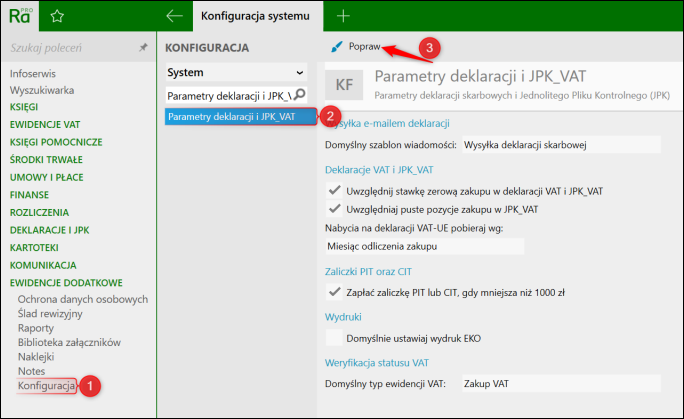Image resolution: width=684 pixels, height=419 pixels.
Task: Open the FINANSE menu section
Action: pos(29,194)
